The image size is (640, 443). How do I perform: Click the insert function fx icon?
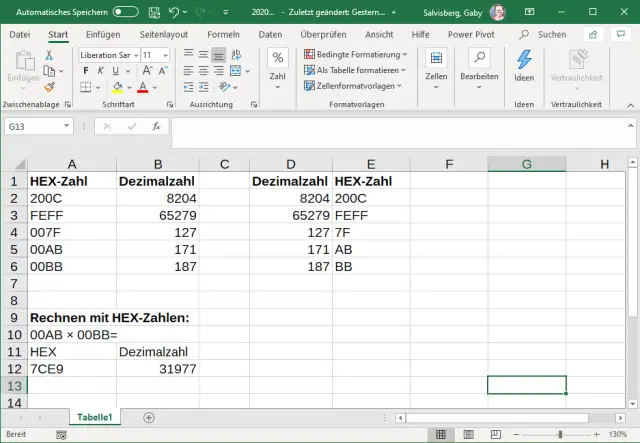tap(156, 127)
